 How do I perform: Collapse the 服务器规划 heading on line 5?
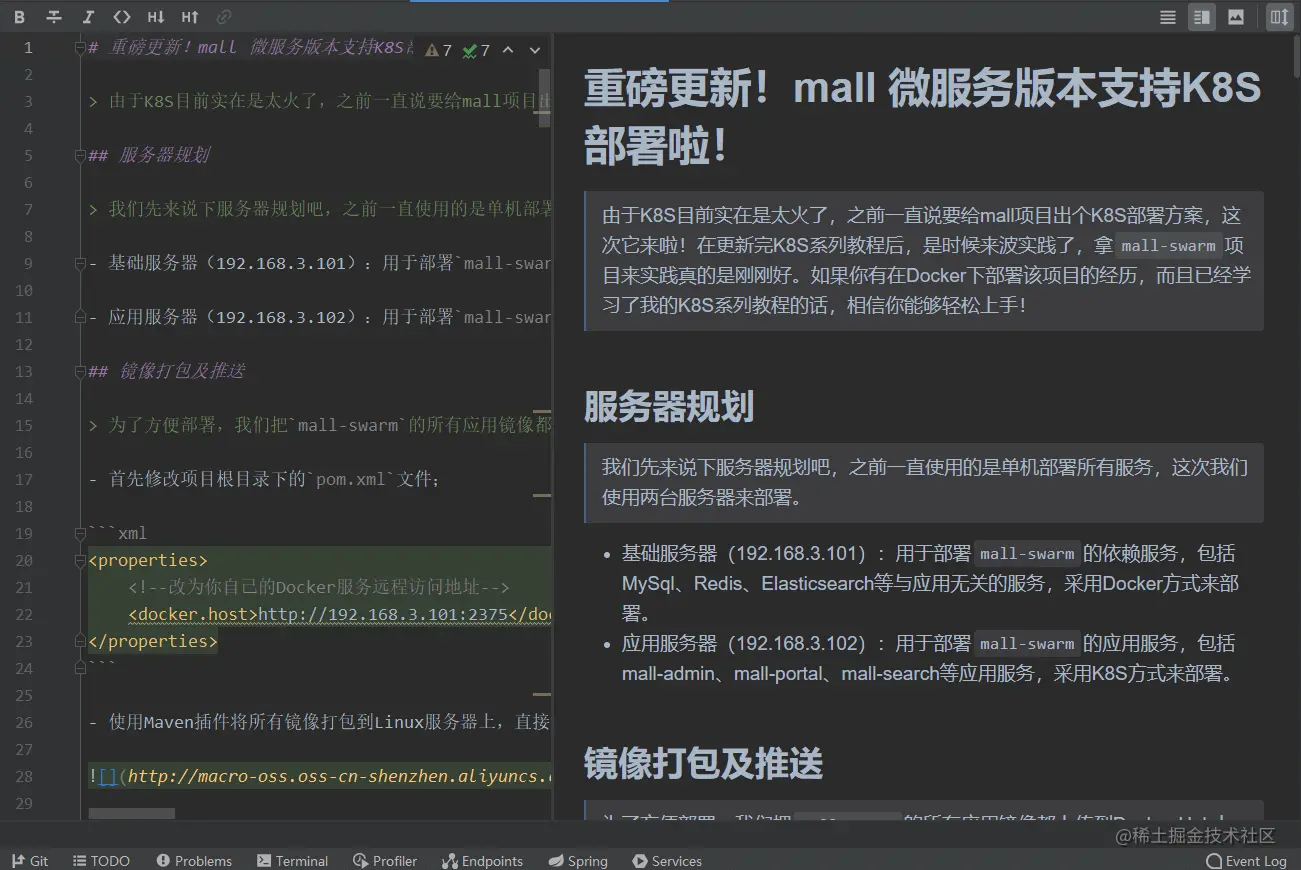[x=80, y=155]
